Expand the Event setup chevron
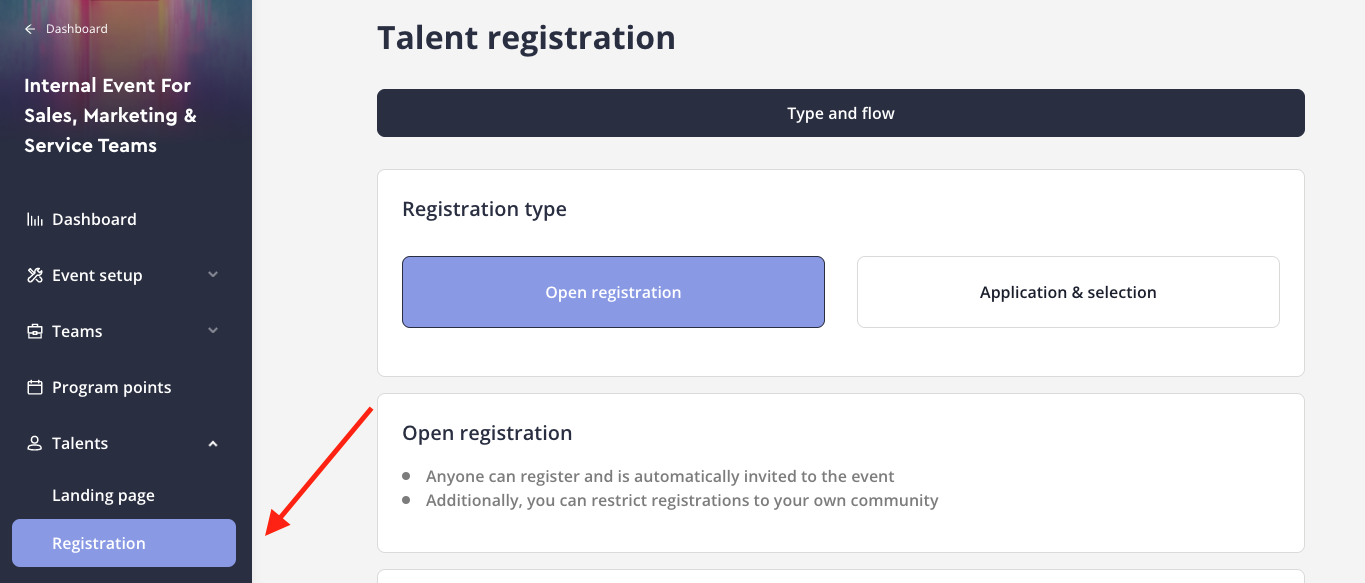1365x583 pixels. click(213, 275)
